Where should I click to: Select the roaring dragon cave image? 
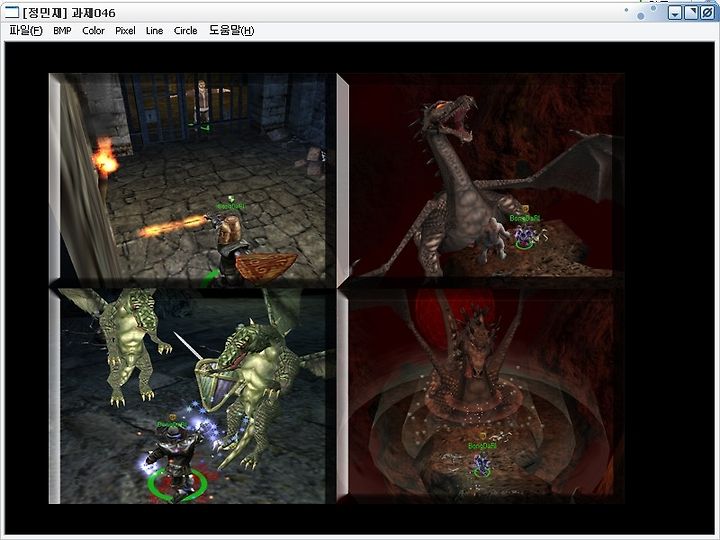pos(480,180)
